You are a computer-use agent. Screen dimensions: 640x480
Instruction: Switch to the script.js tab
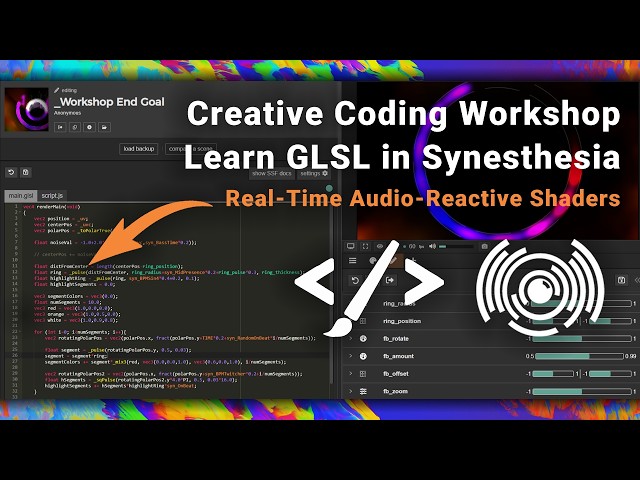(52, 196)
